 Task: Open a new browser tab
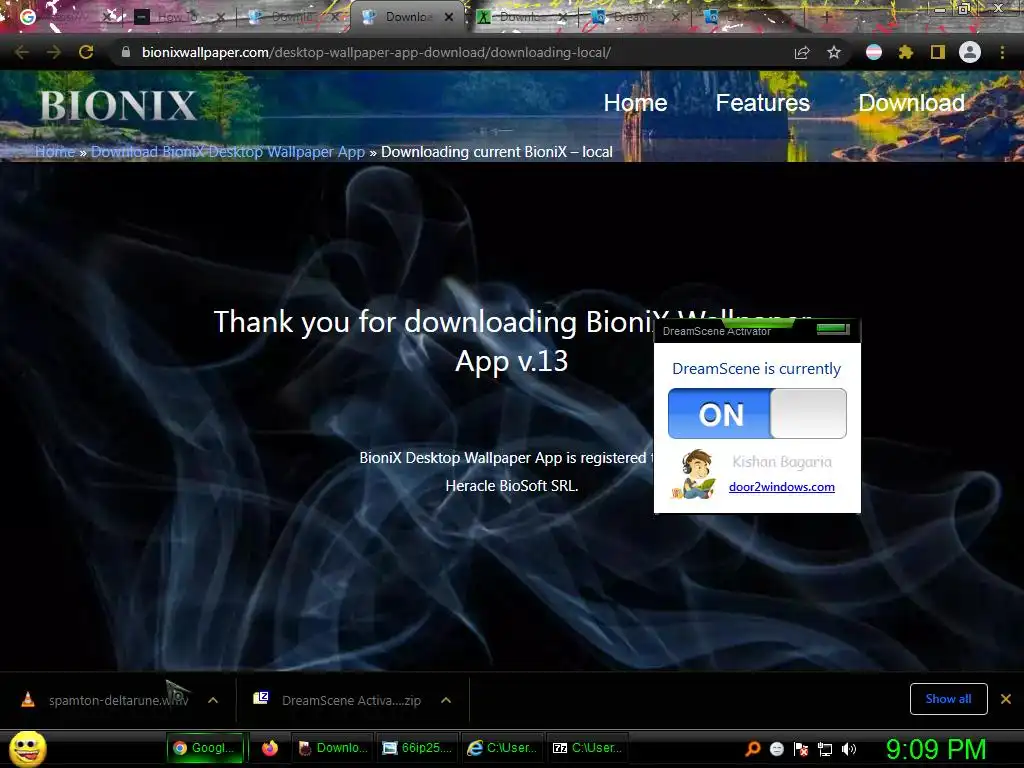tap(826, 17)
